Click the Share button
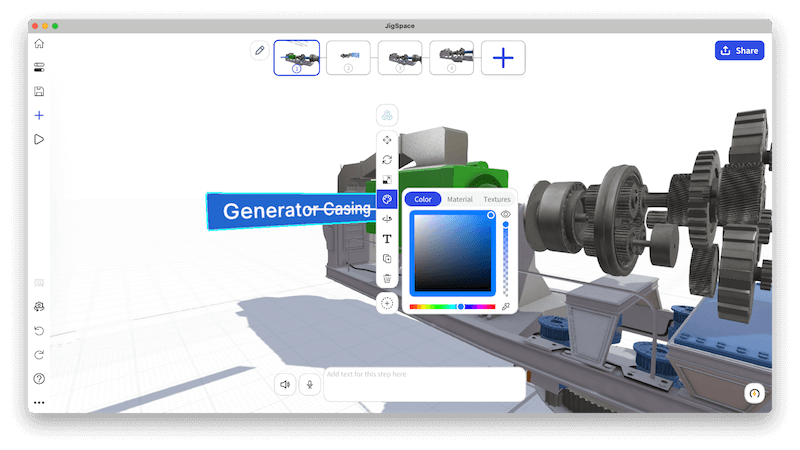This screenshot has height=450, width=800. [x=739, y=51]
